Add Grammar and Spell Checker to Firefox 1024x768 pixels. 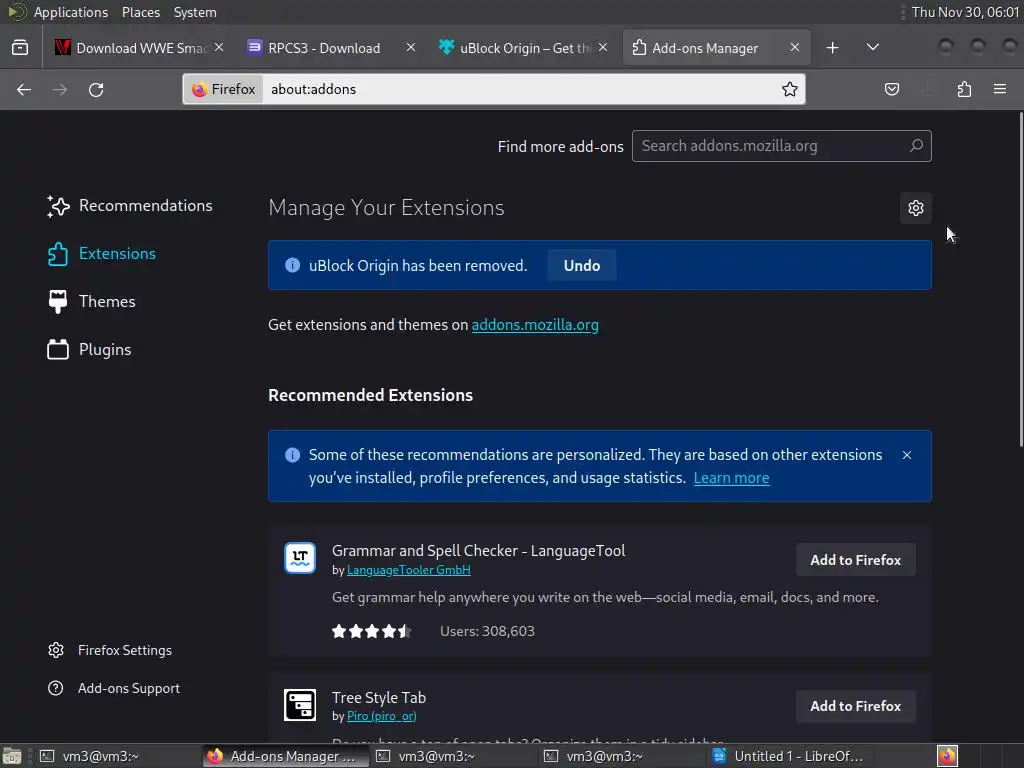point(856,560)
